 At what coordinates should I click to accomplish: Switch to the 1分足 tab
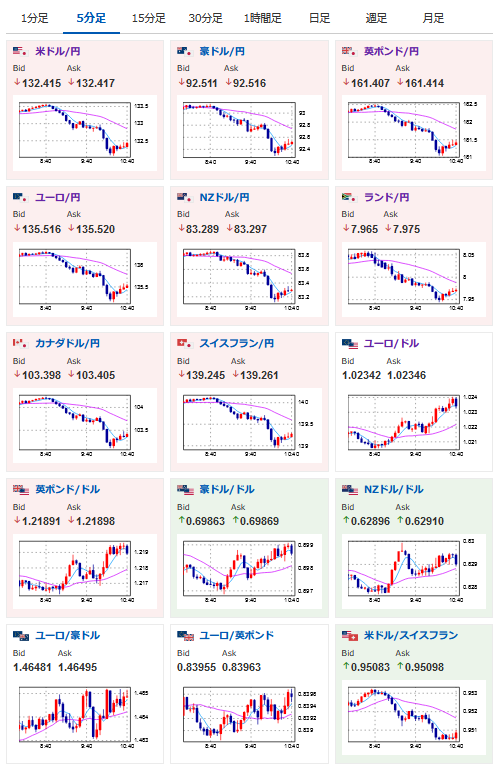click(x=35, y=19)
